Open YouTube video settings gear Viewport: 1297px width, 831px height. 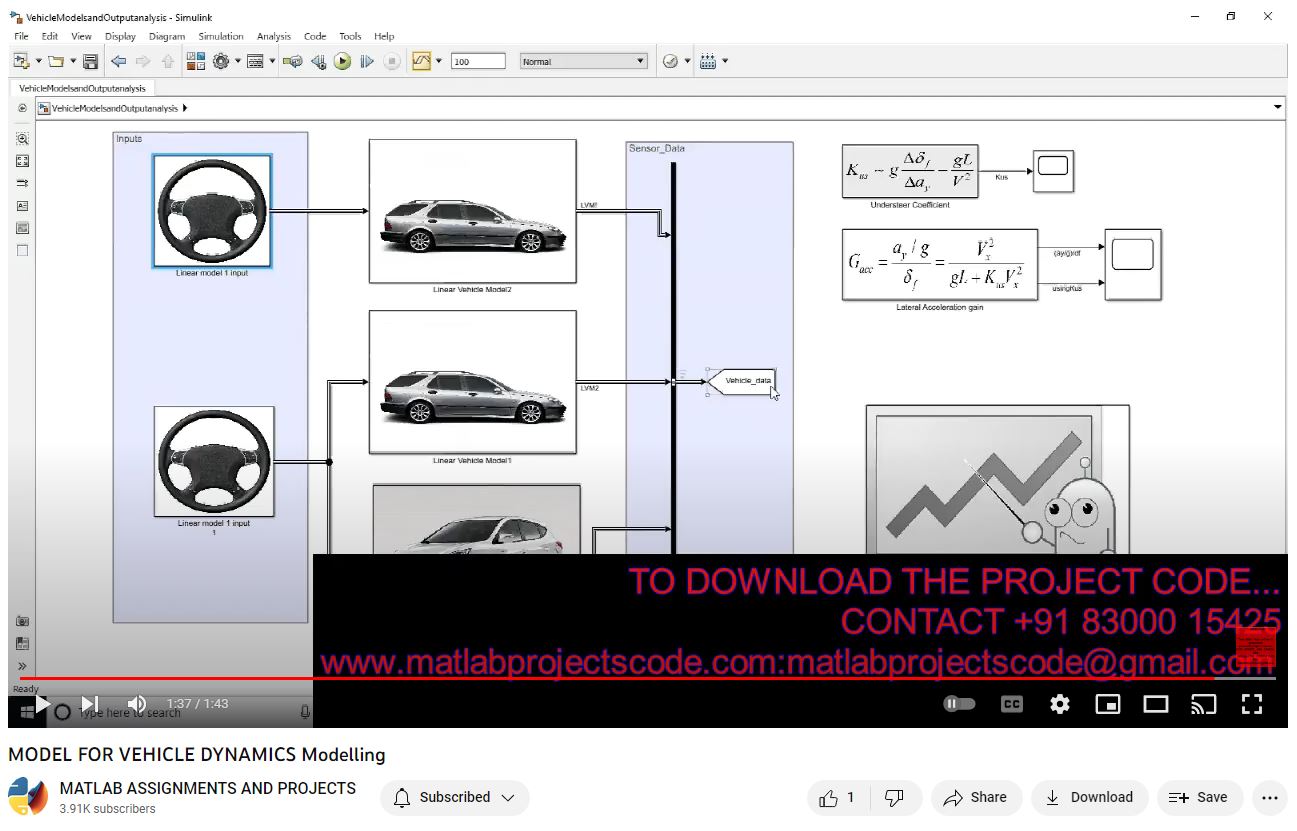(x=1060, y=704)
